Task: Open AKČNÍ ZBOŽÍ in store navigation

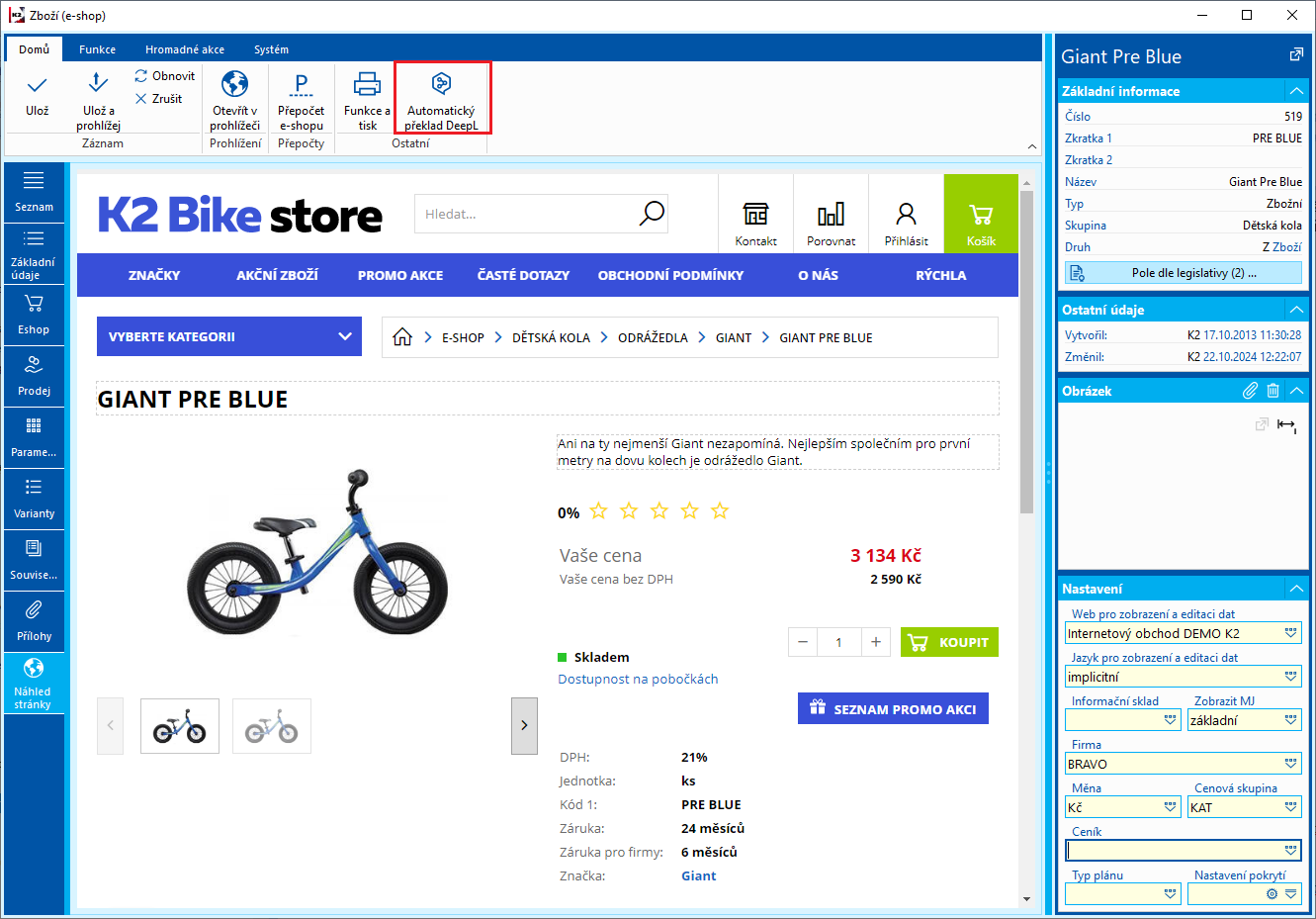Action: 277,275
